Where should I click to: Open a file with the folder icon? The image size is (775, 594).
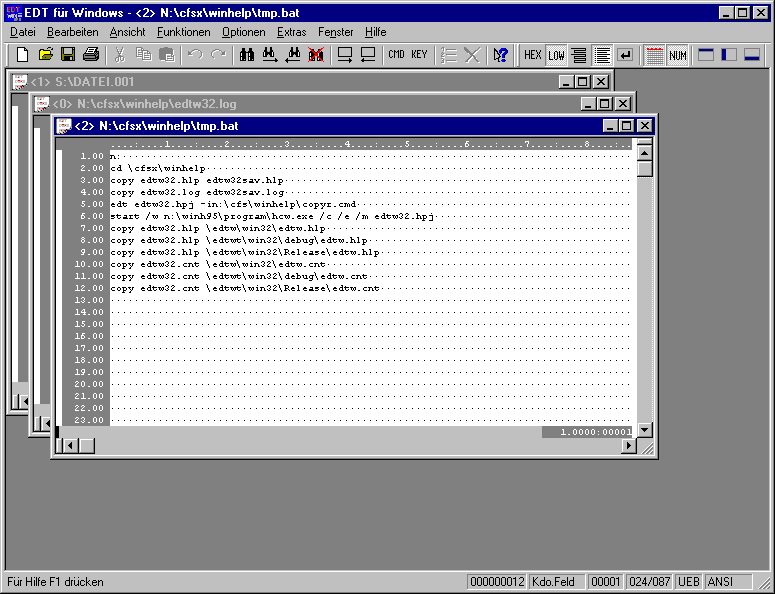[45, 55]
